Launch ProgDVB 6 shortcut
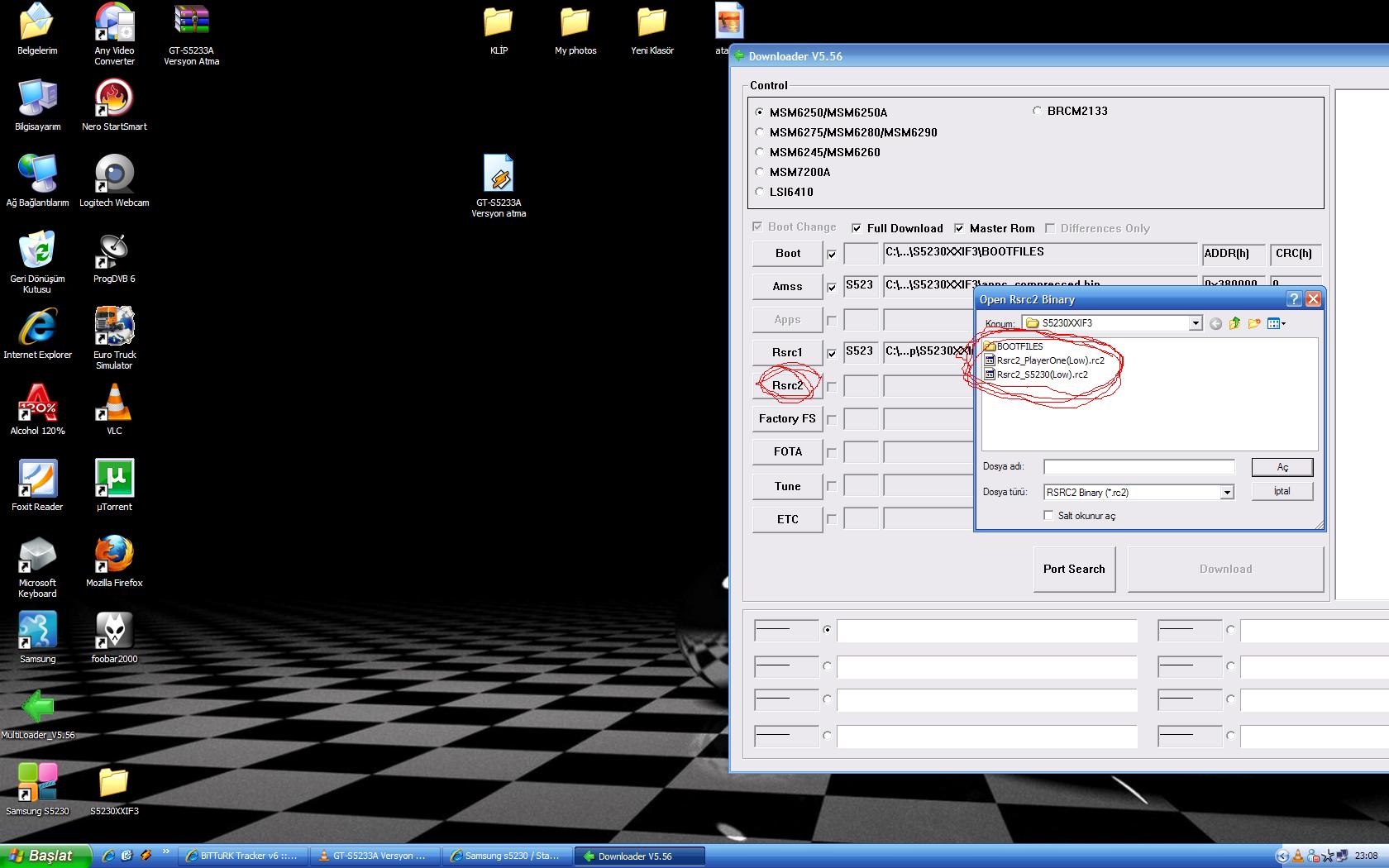The height and width of the screenshot is (868, 1389). click(114, 257)
